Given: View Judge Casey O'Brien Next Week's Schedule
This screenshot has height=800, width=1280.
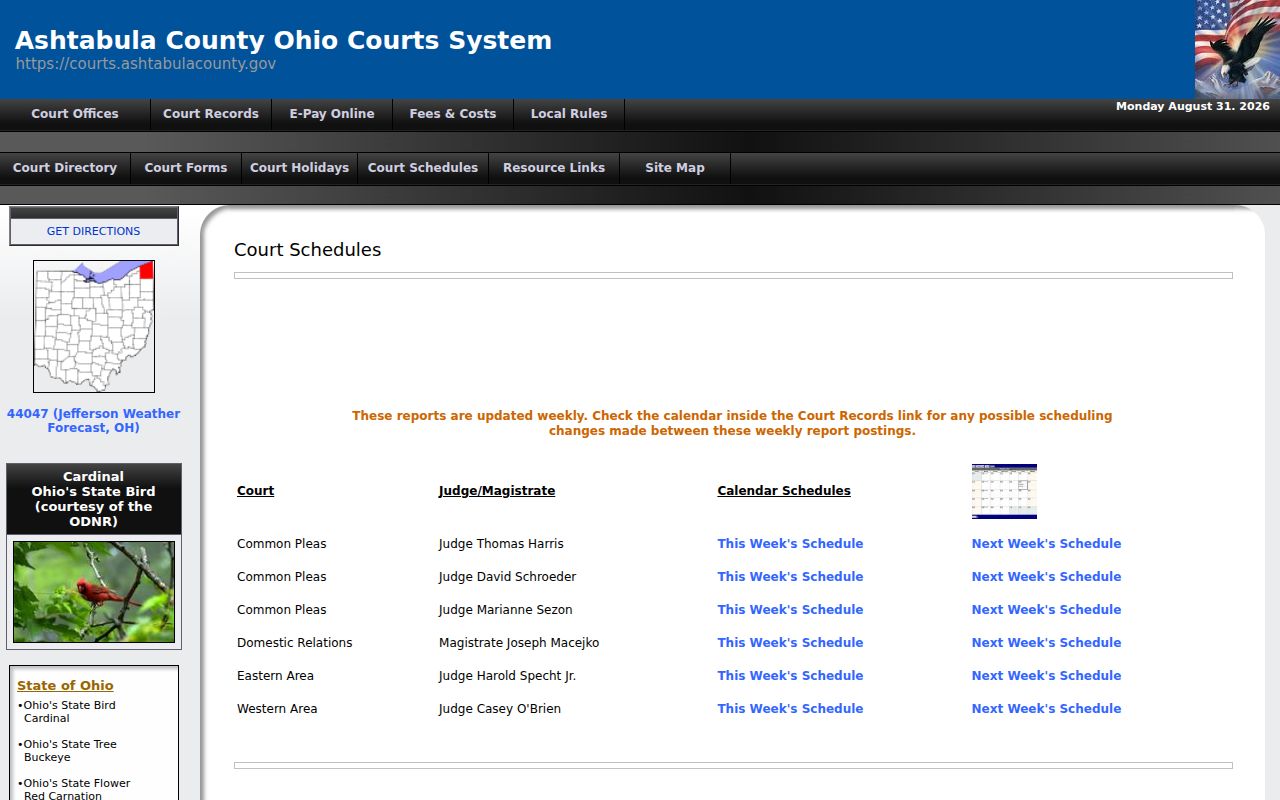Looking at the screenshot, I should tap(1046, 709).
